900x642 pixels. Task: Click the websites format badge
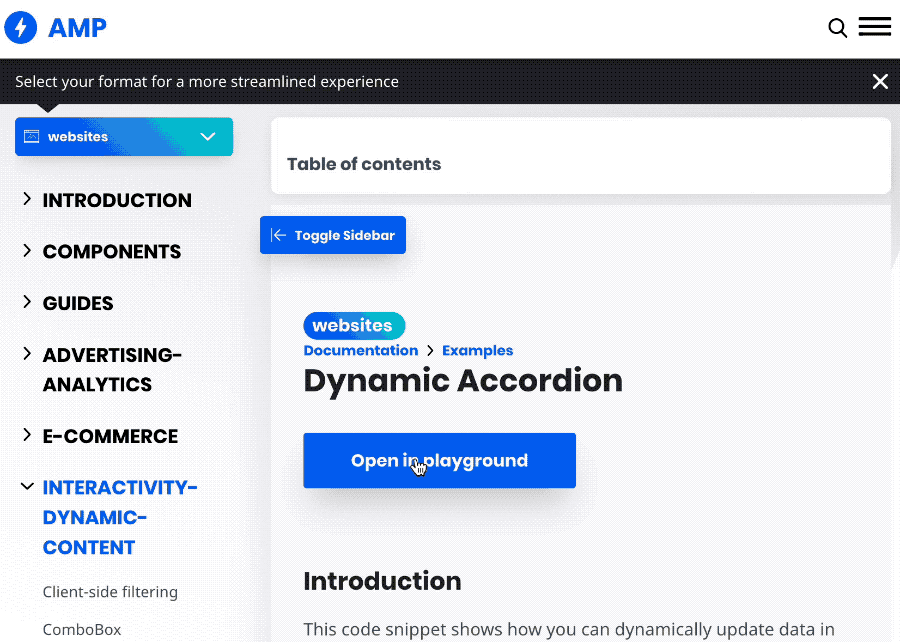pyautogui.click(x=354, y=325)
